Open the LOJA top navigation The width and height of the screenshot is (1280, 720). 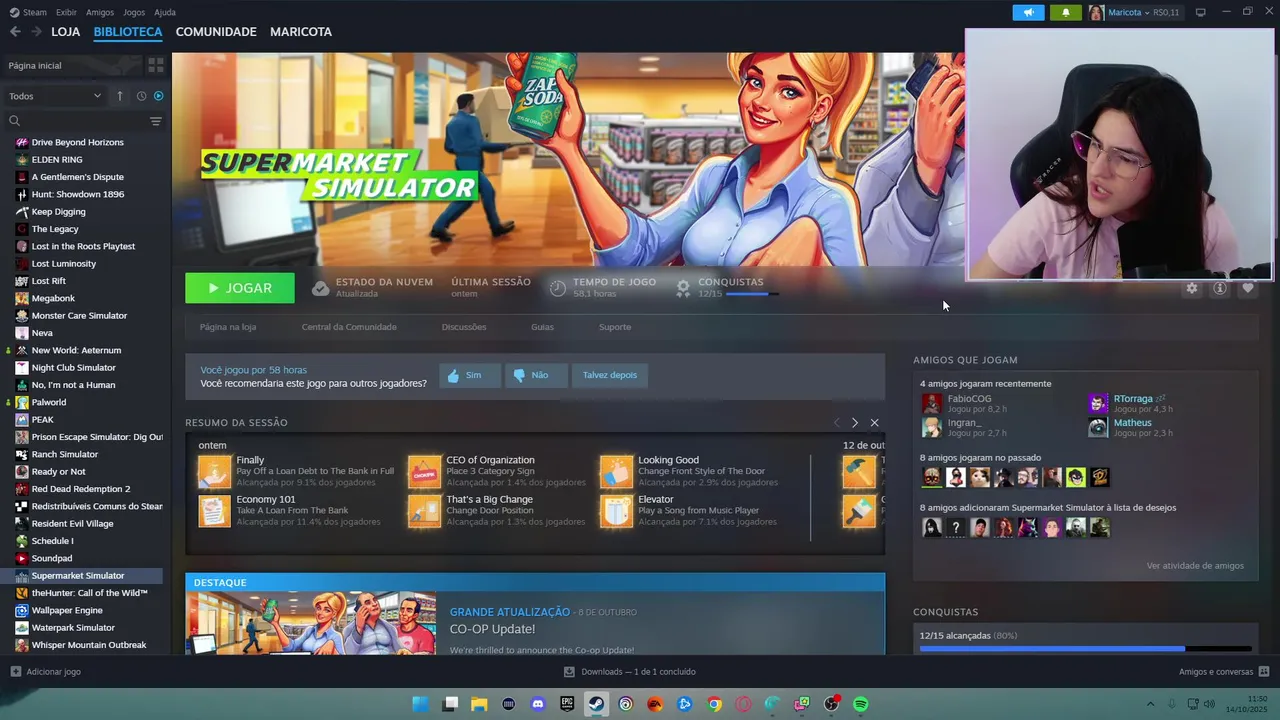click(66, 32)
